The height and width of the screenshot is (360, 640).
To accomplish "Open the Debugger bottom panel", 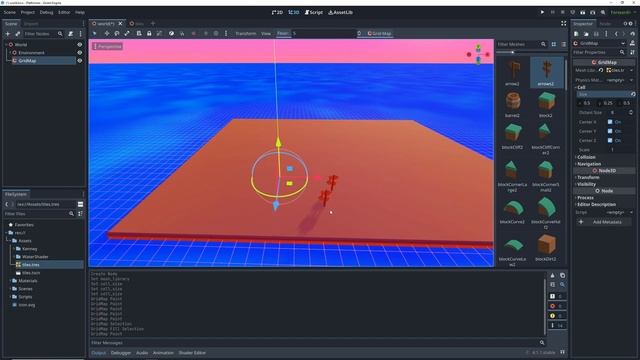I will click(x=121, y=353).
